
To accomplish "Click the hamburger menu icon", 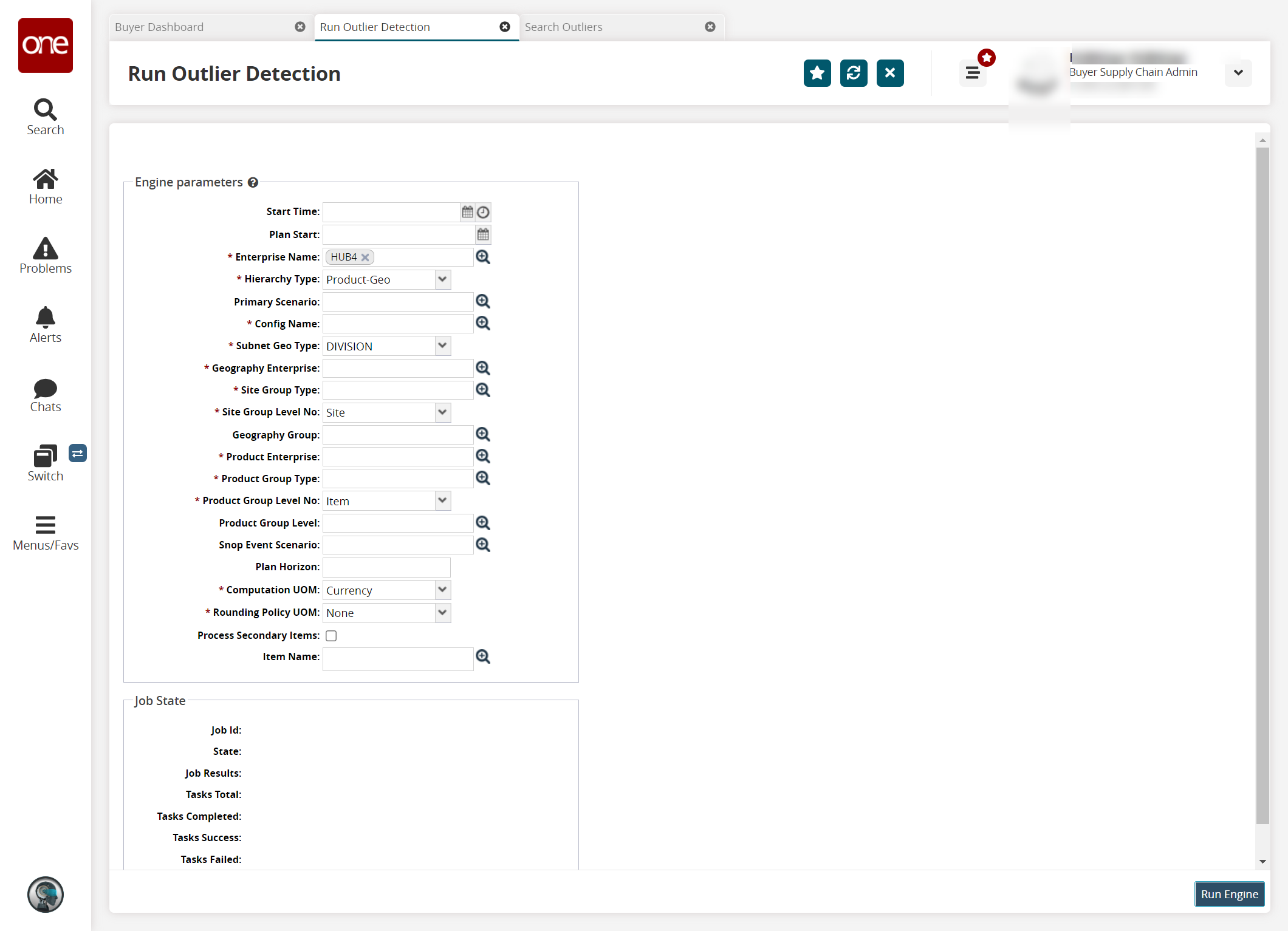I will point(972,72).
